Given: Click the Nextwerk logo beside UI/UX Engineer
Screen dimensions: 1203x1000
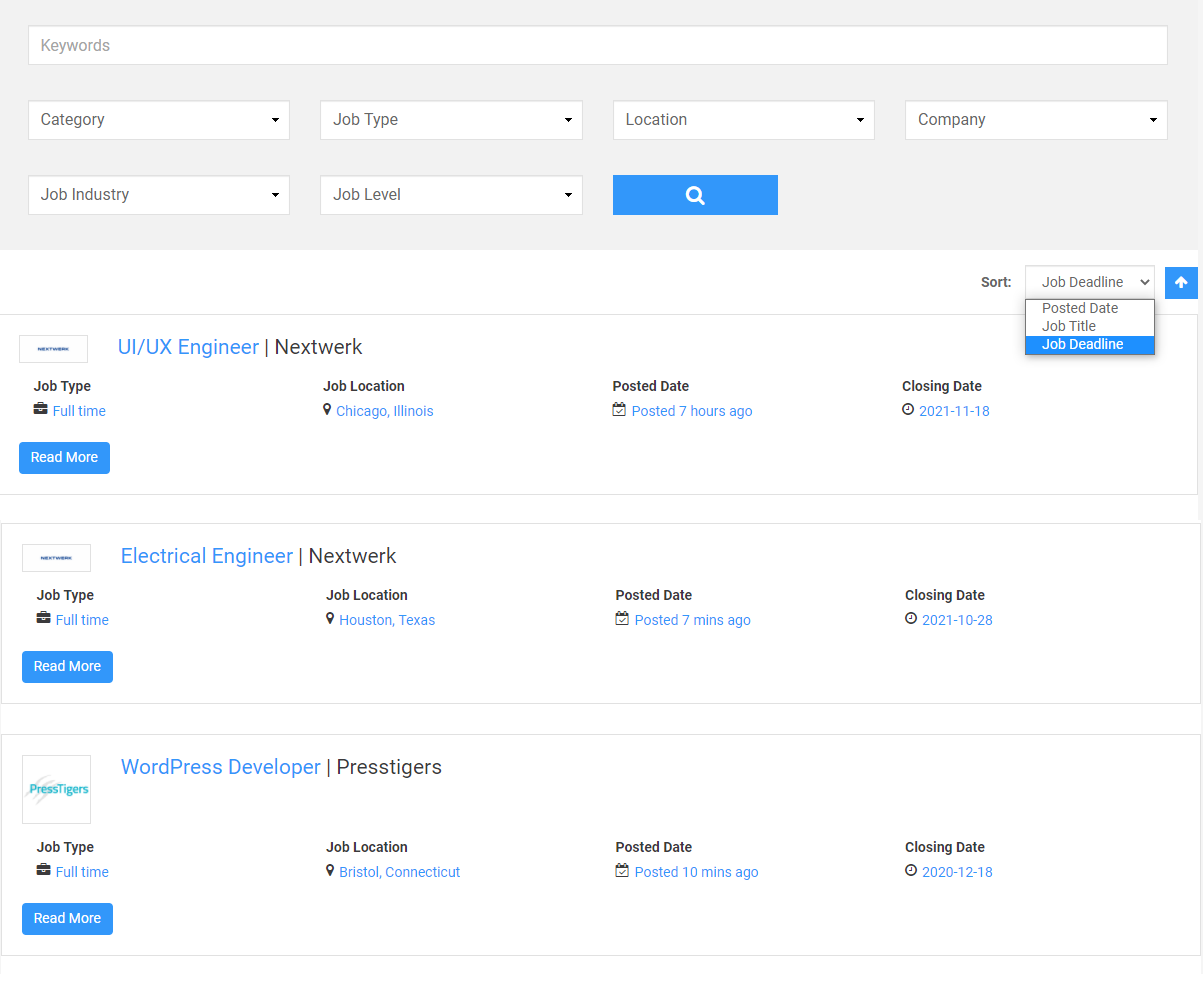Looking at the screenshot, I should (x=54, y=349).
